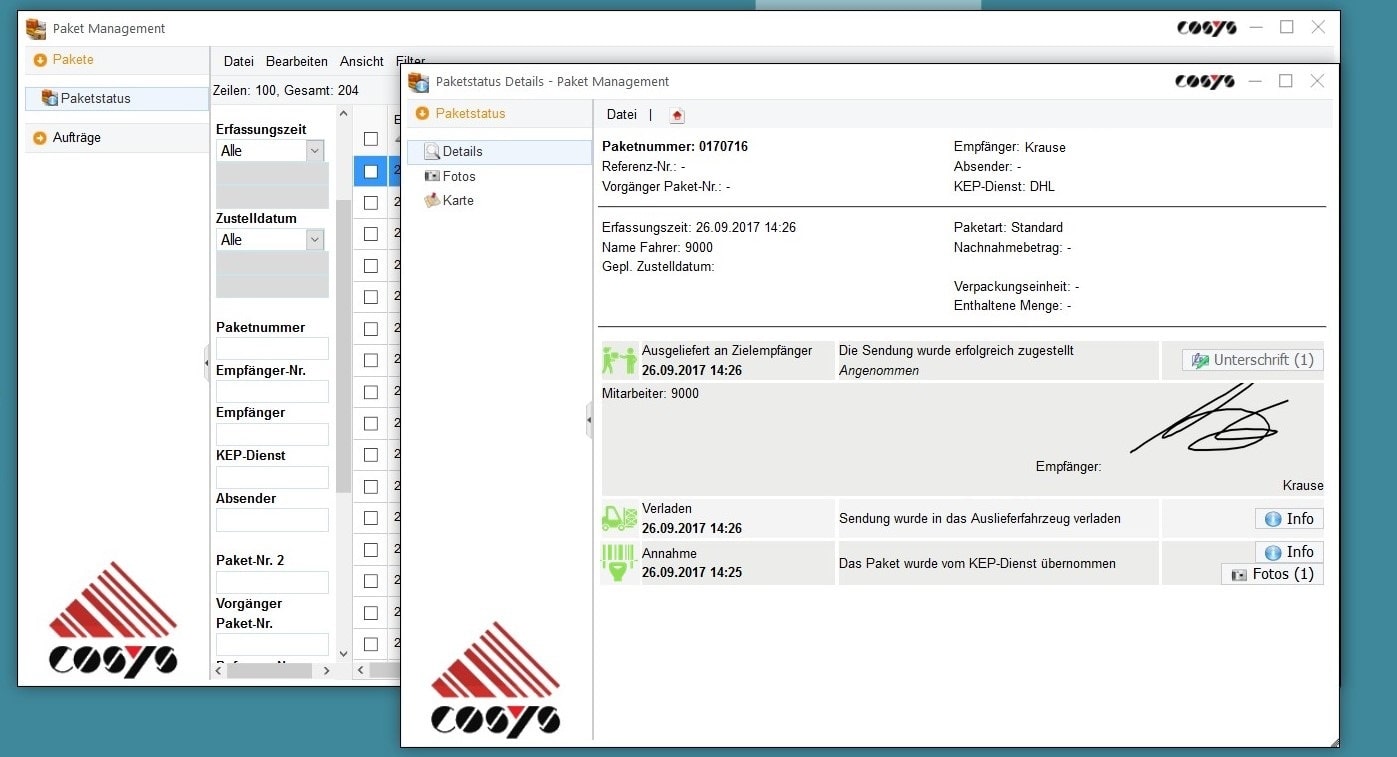The image size is (1397, 757).
Task: Click 'Das Paket wurde vom KEP-Dienst übernommen' text
Action: click(x=977, y=564)
